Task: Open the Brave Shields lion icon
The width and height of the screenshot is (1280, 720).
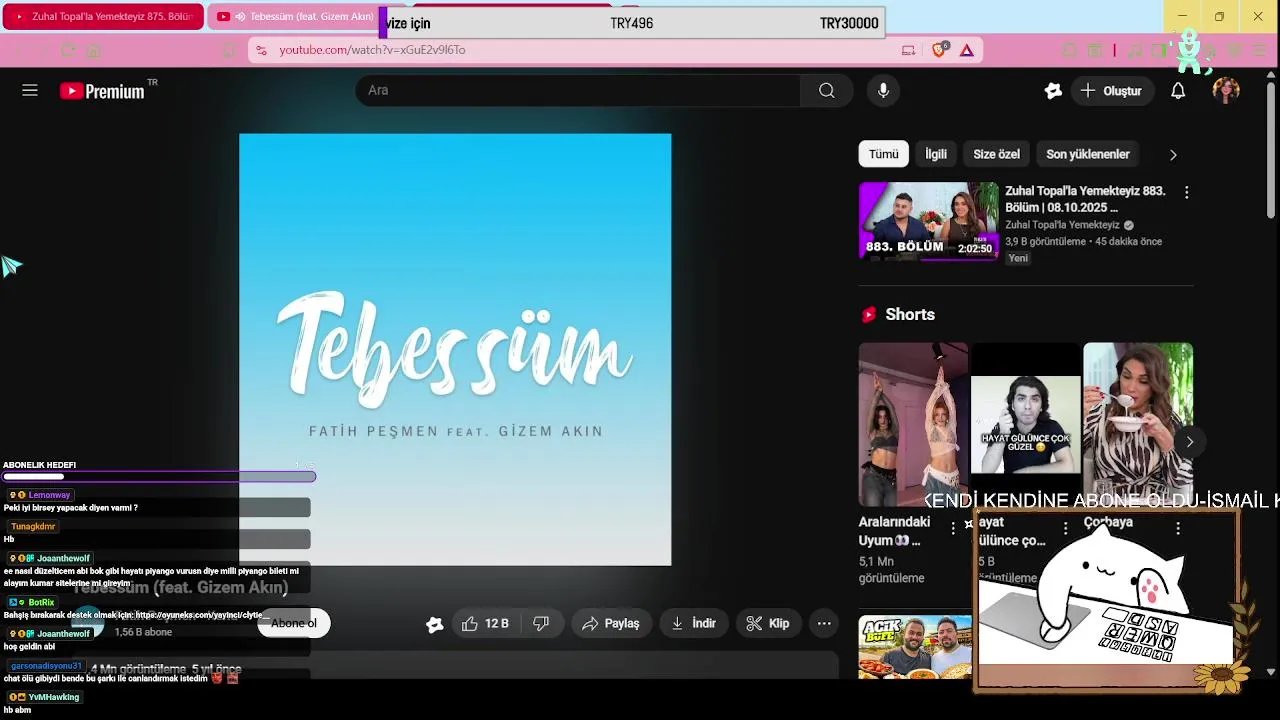Action: pos(938,49)
